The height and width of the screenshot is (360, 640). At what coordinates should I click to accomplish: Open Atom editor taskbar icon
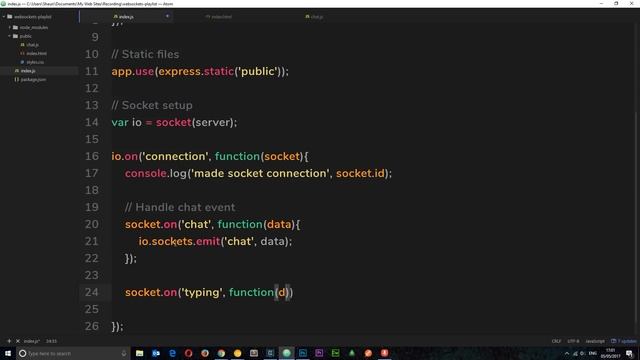287,353
